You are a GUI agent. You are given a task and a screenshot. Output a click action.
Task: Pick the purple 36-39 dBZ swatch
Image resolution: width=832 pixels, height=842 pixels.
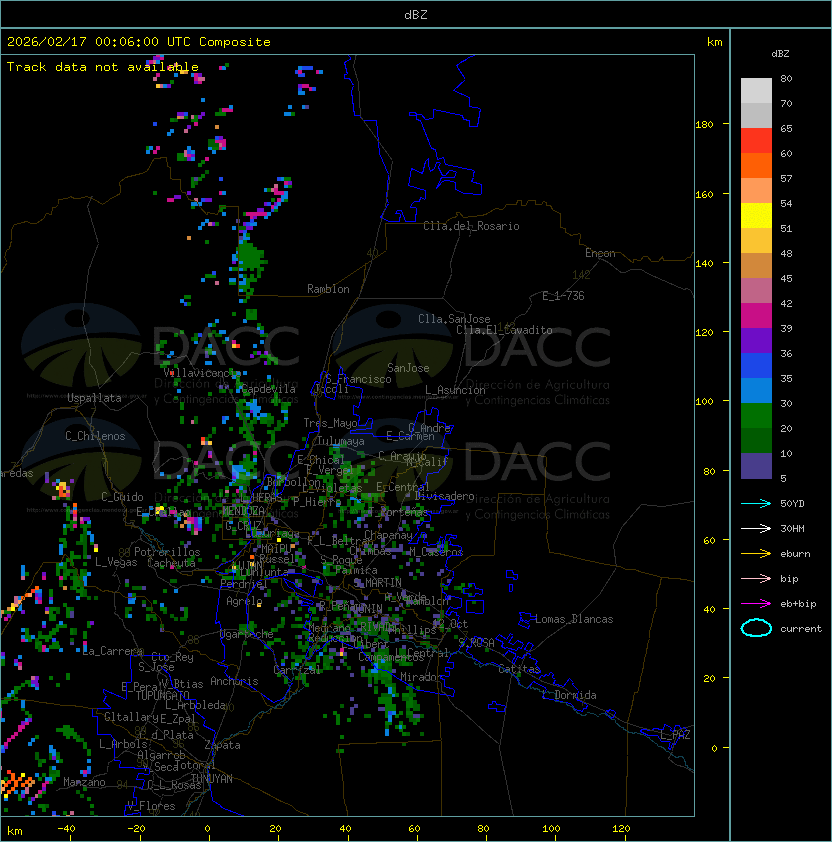(756, 340)
